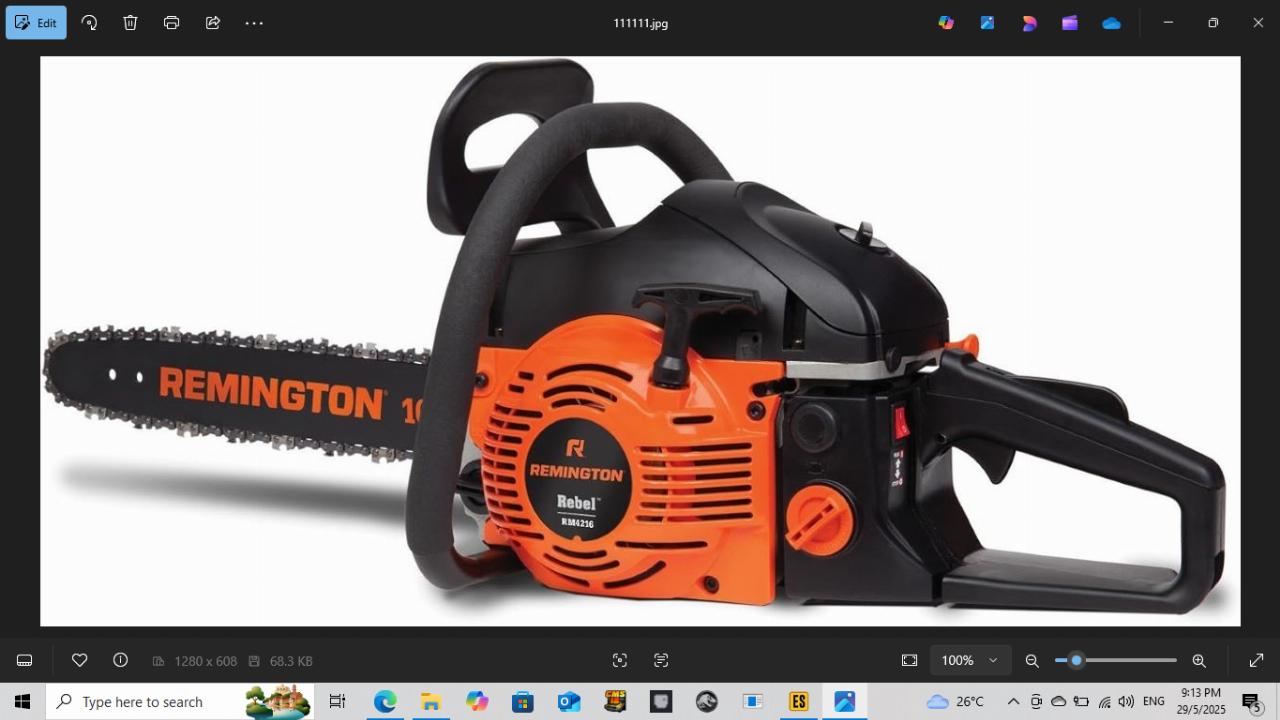Click the 111111.jpg file name title
Image resolution: width=1280 pixels, height=720 pixels.
[x=641, y=23]
